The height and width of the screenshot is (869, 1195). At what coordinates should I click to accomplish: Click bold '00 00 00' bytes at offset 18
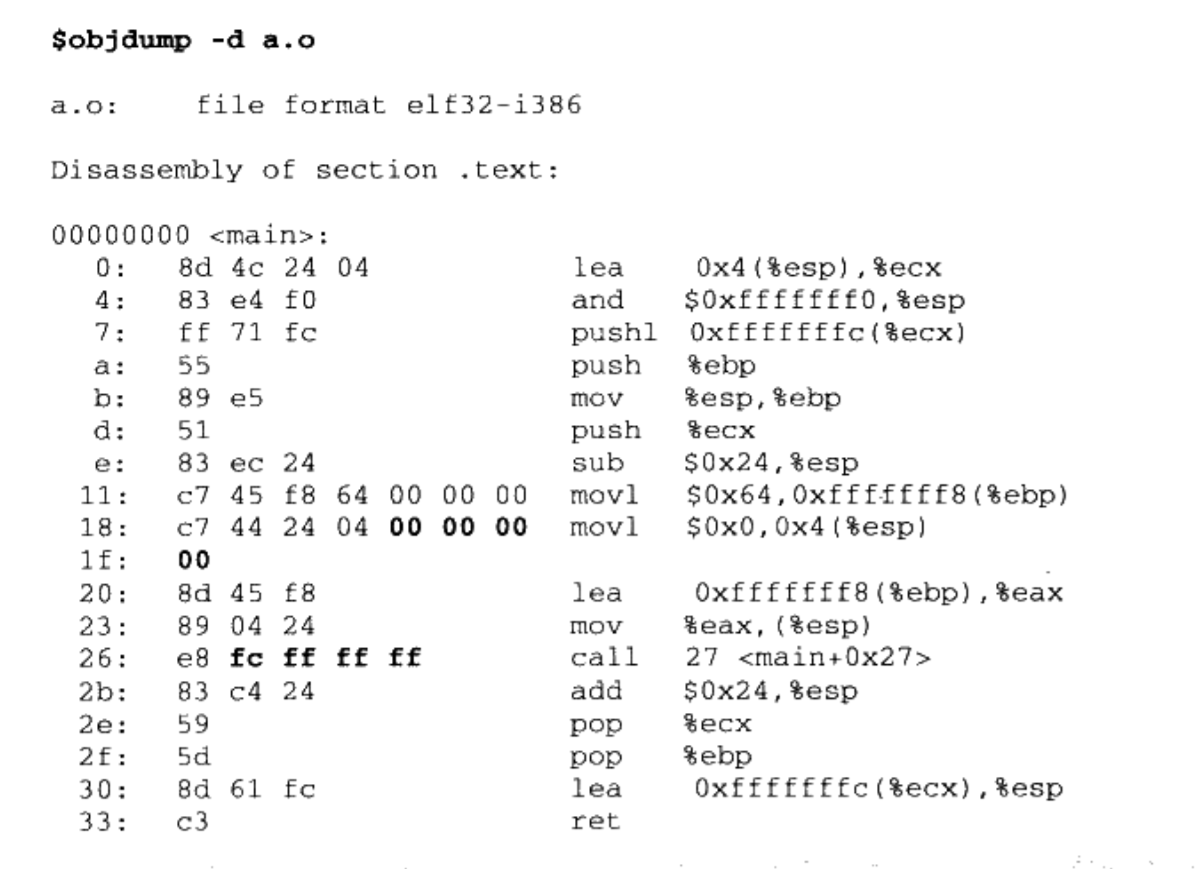[458, 527]
